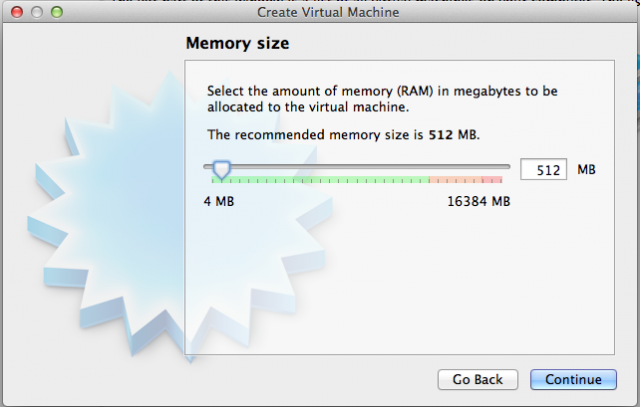The image size is (640, 407).
Task: Click the green recommended zone of memory scale
Action: tap(320, 180)
